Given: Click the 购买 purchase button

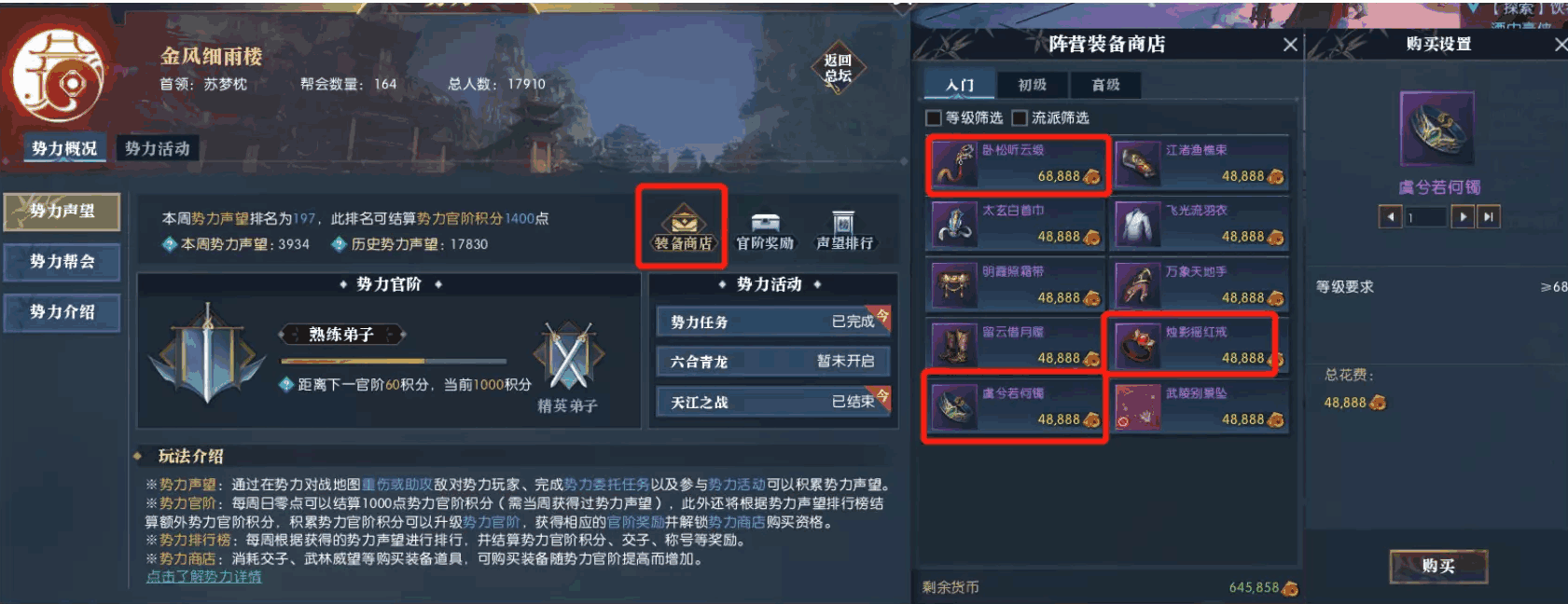Looking at the screenshot, I should (1438, 566).
